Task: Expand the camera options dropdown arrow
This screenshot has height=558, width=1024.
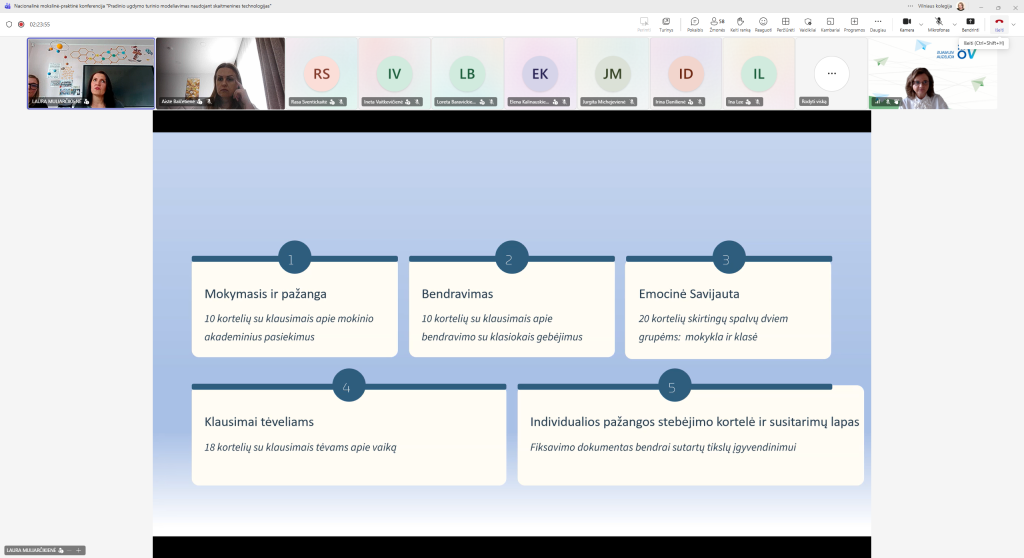Action: [922, 23]
